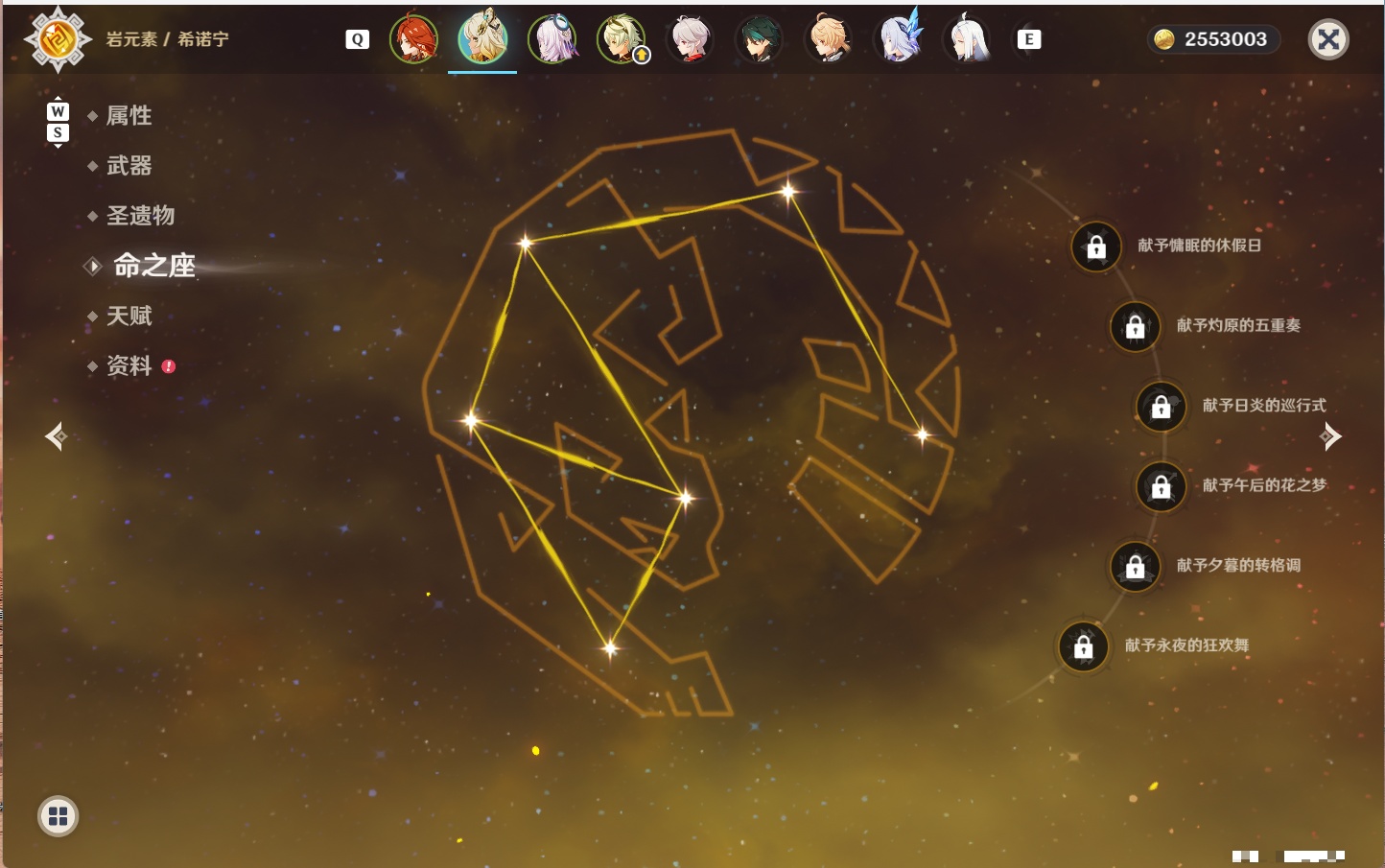Open the locked constellation 献予灼原的五重奏
This screenshot has height=868, width=1385.
coord(1136,326)
